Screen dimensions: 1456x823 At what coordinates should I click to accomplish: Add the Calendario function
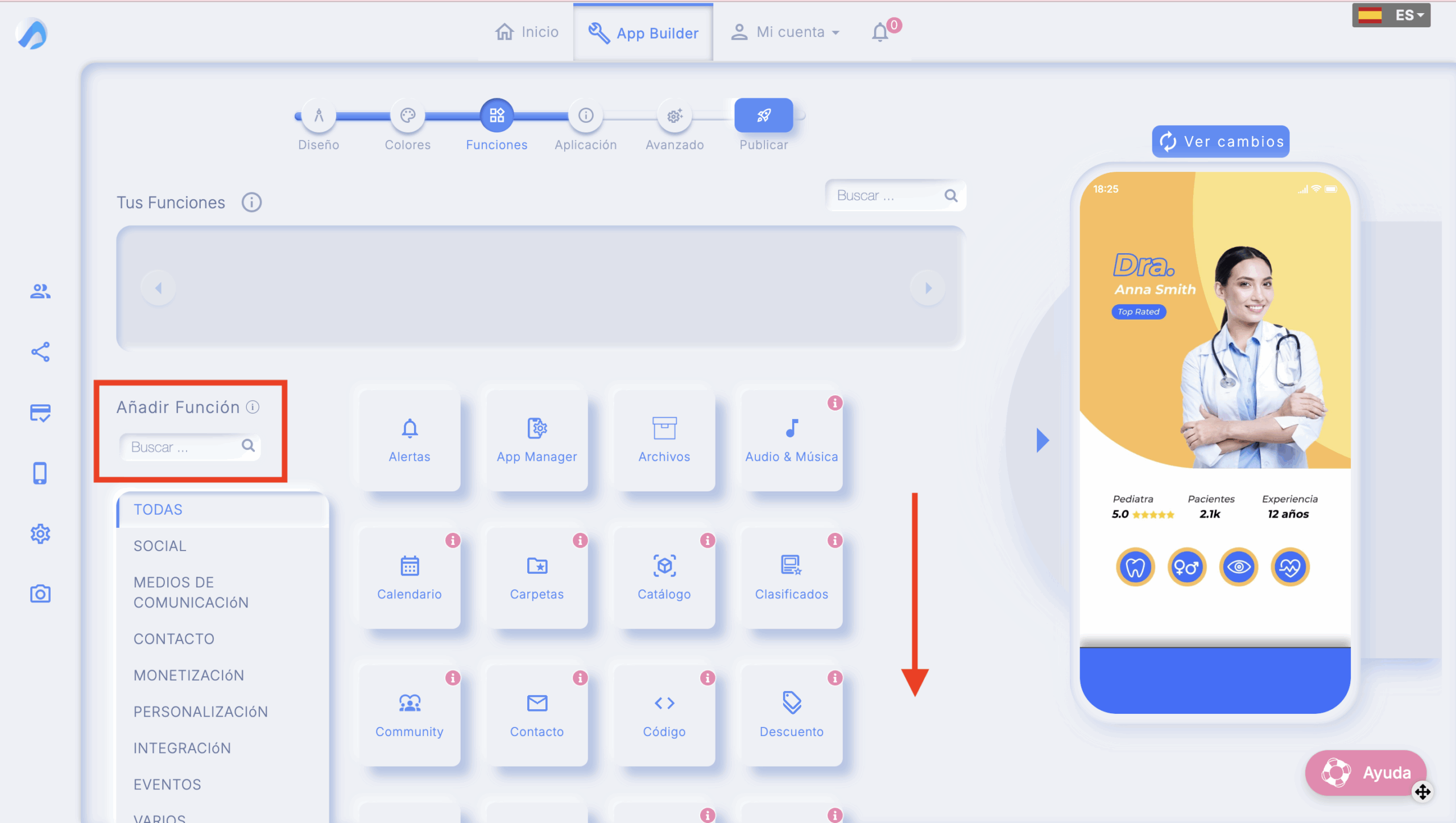click(409, 578)
